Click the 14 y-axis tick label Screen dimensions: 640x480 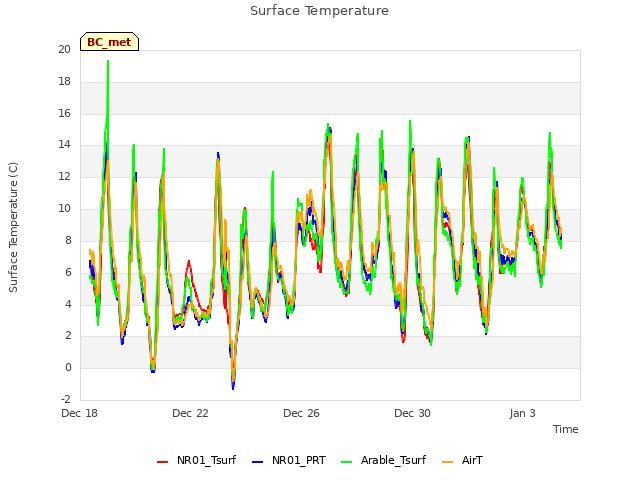click(64, 144)
